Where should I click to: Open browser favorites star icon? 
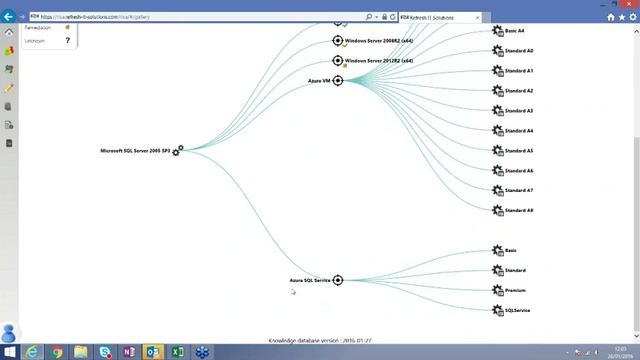622,17
